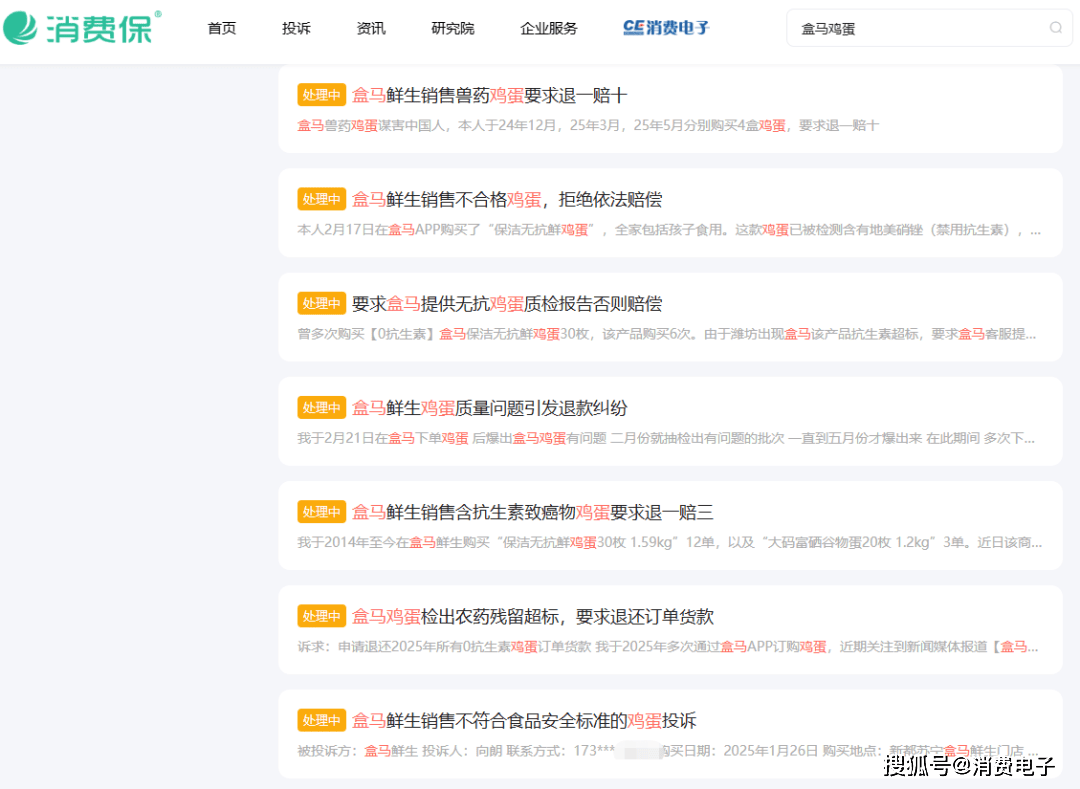Click 处理中 badge on 质检报告 complaint

tap(321, 304)
